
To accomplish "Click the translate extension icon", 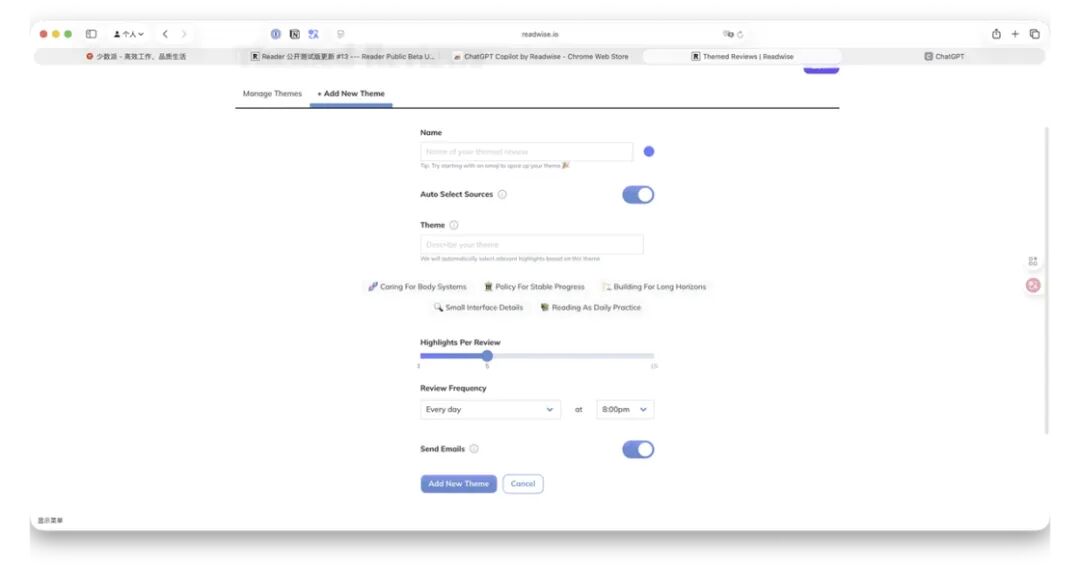I will [x=313, y=34].
